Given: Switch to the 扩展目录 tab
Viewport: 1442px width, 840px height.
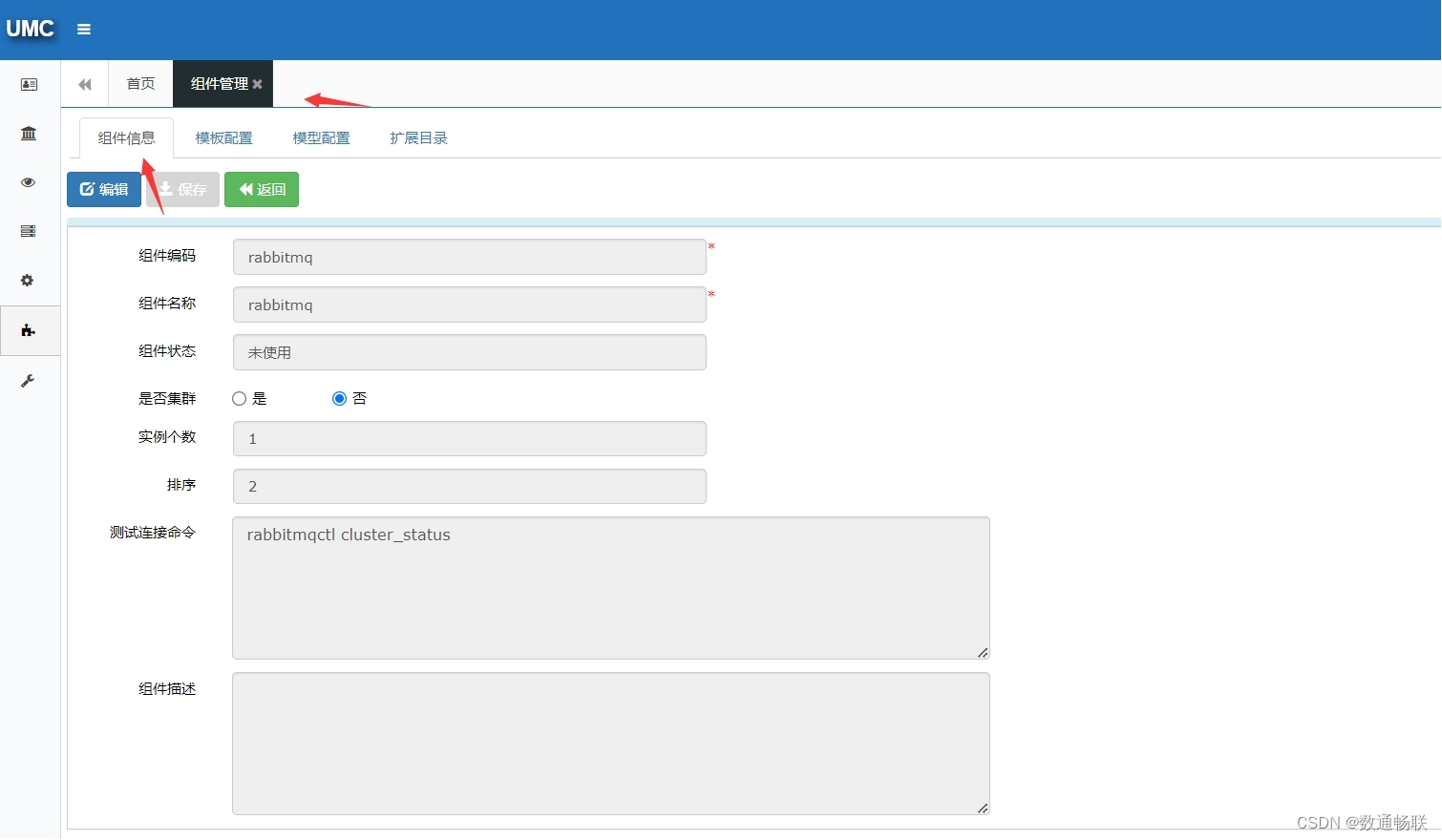Looking at the screenshot, I should pyautogui.click(x=418, y=138).
